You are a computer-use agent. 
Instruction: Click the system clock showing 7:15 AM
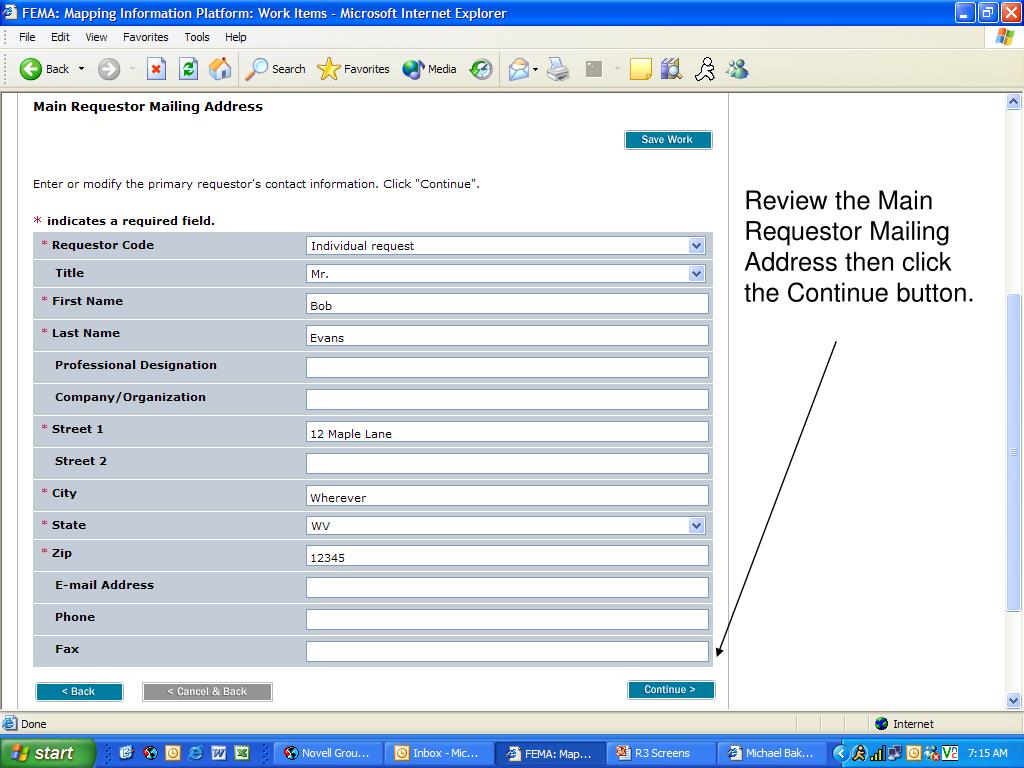click(x=987, y=753)
